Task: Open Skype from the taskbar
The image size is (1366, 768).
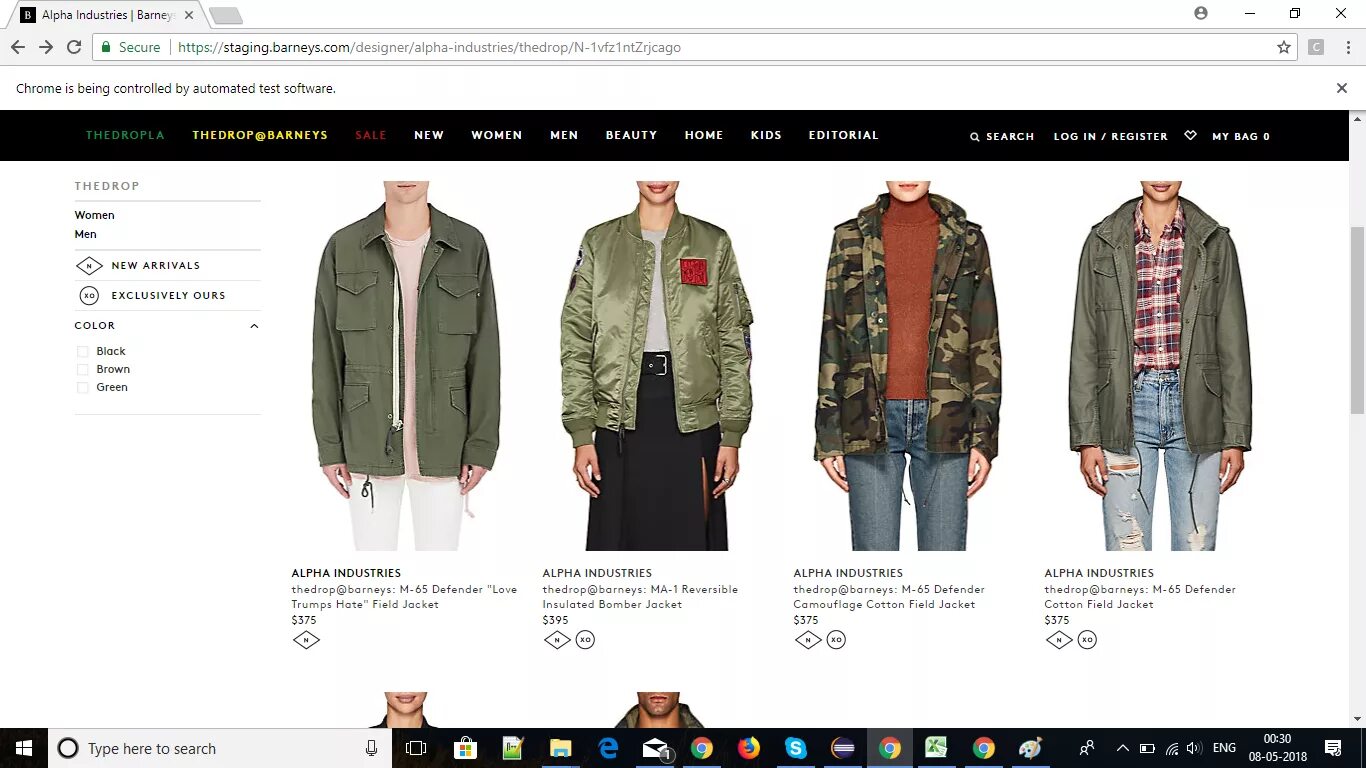Action: (796, 748)
